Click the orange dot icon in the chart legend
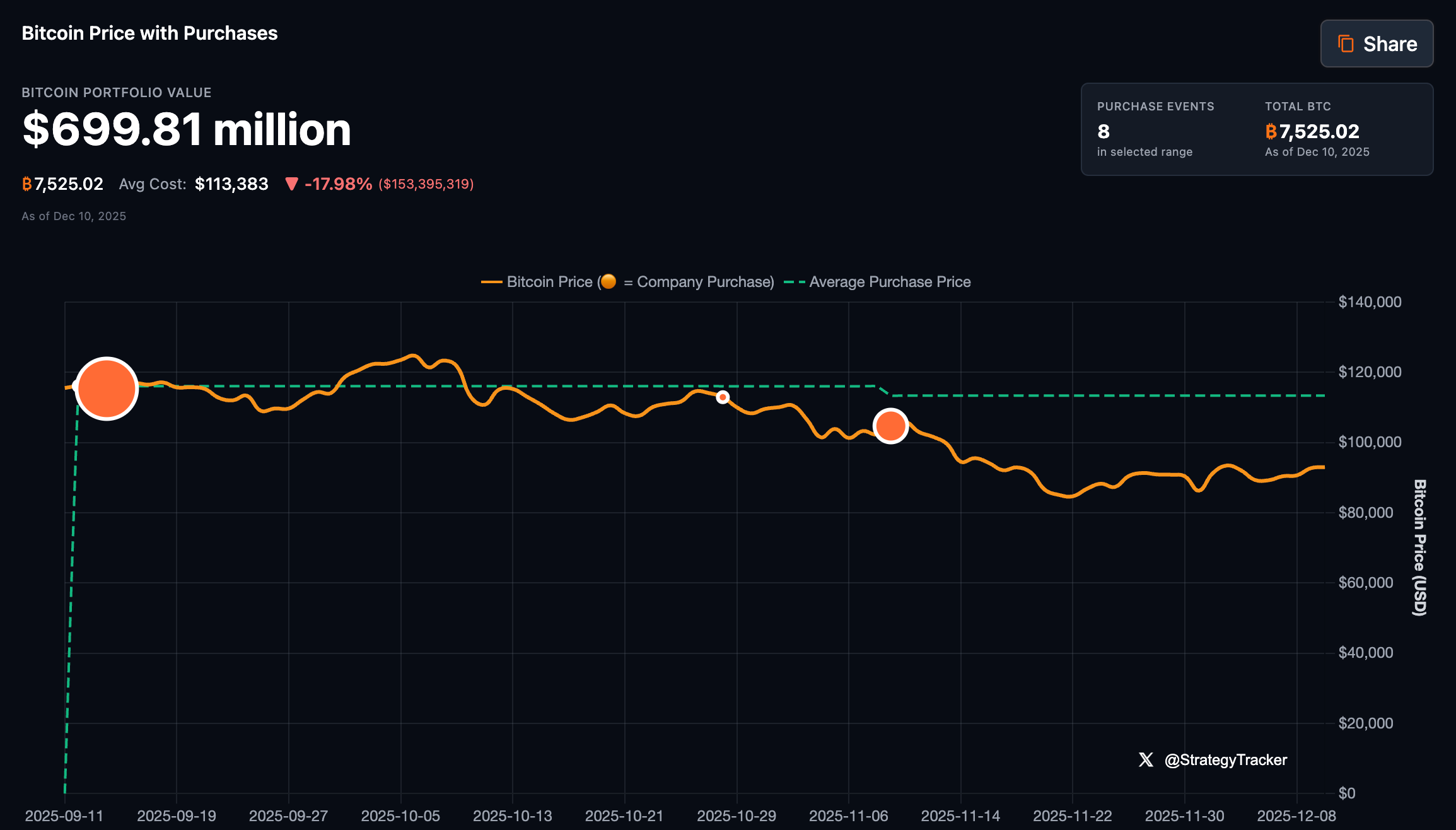This screenshot has height=830, width=1456. click(x=609, y=282)
